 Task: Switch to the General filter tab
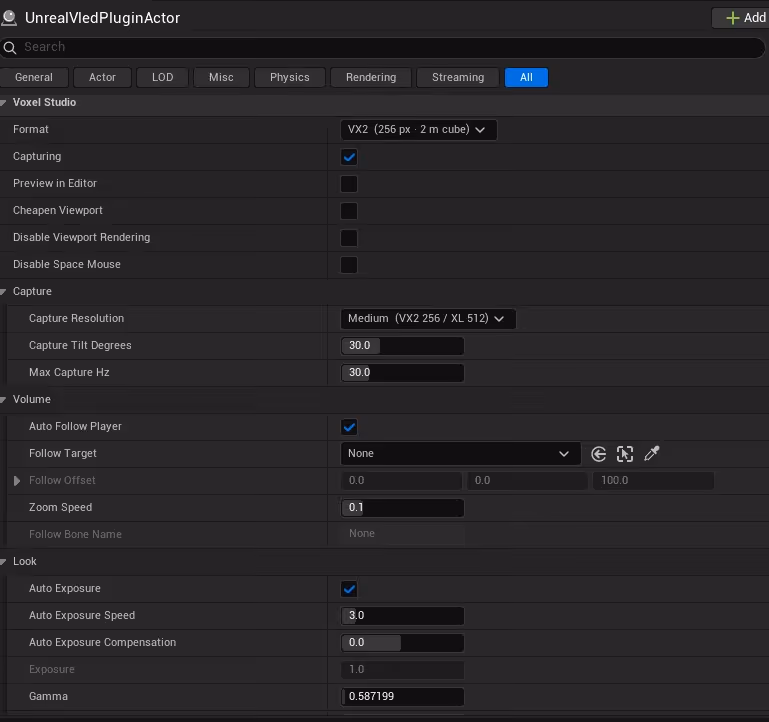point(34,77)
